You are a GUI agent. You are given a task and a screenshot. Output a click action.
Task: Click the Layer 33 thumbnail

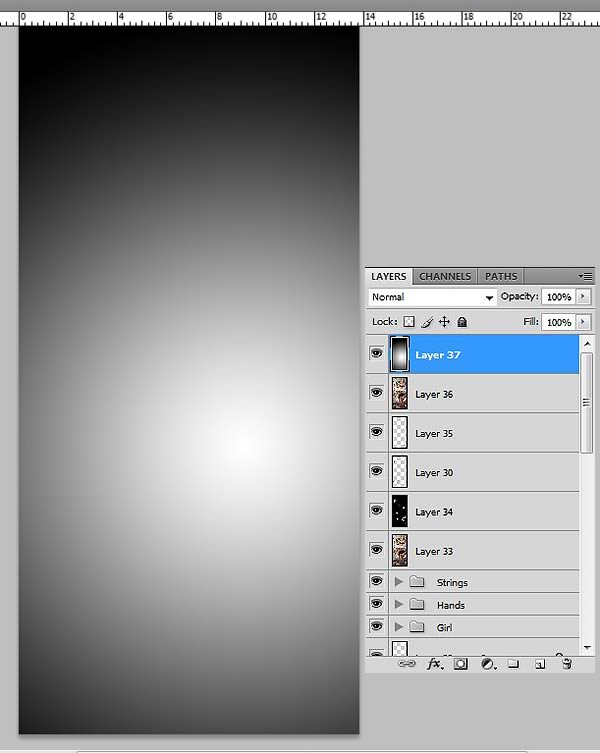(x=400, y=551)
